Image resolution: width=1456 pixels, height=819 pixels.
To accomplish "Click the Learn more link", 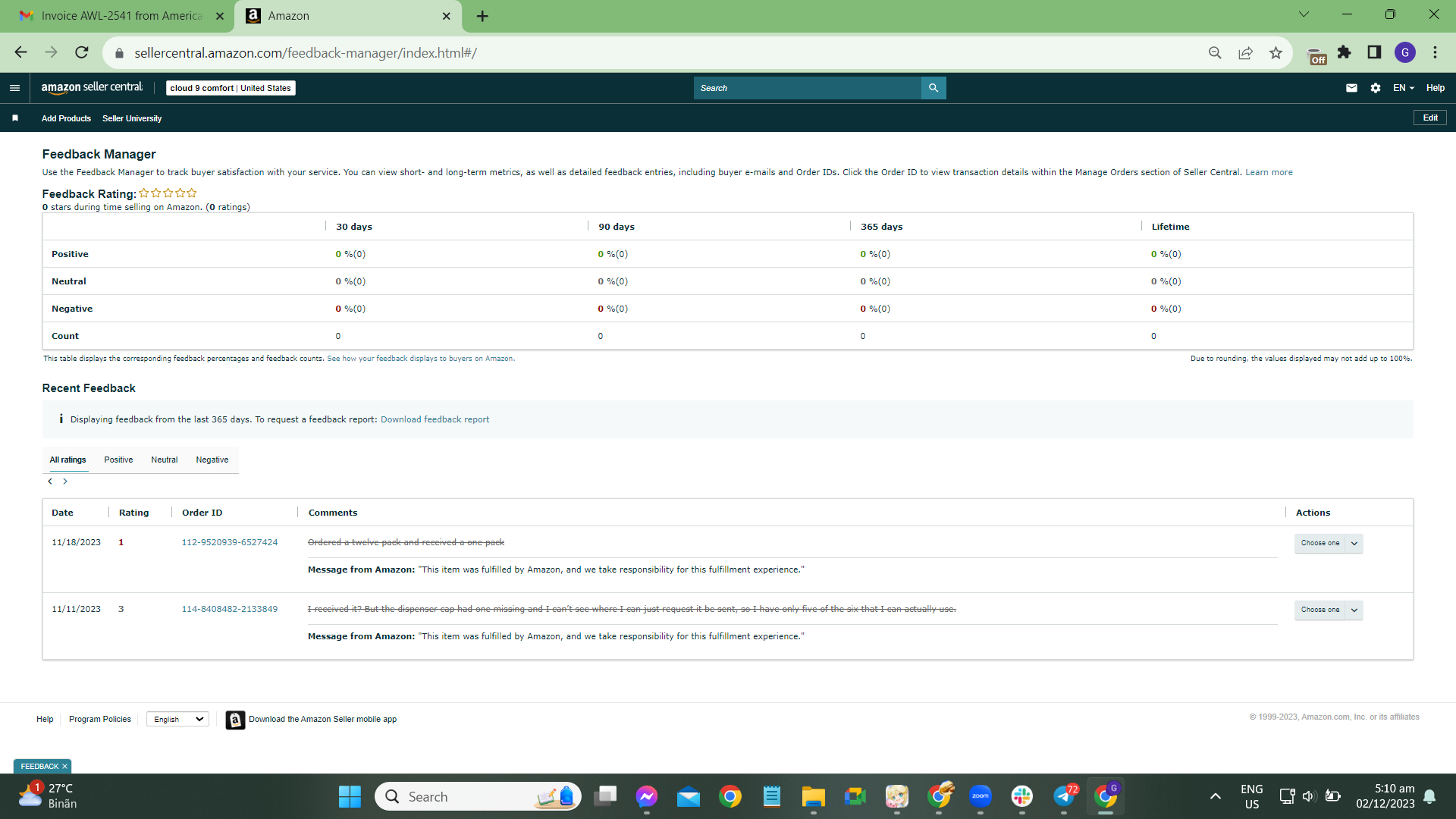I will (1269, 172).
